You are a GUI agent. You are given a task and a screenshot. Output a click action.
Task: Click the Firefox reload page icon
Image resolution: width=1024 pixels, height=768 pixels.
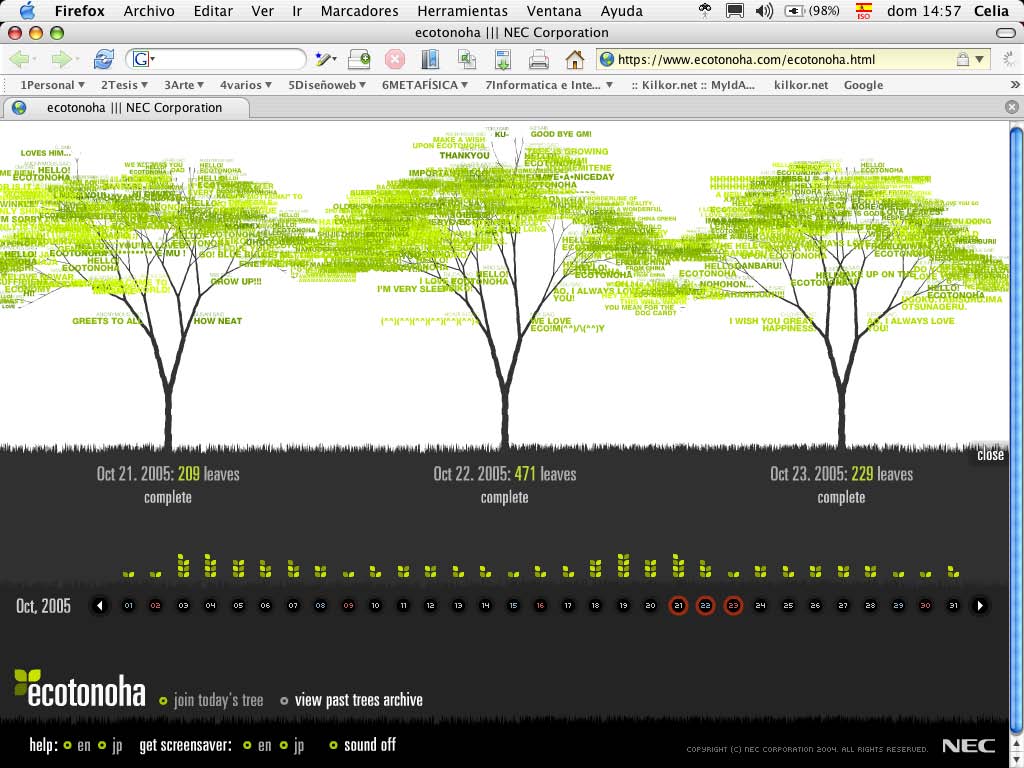[x=103, y=60]
